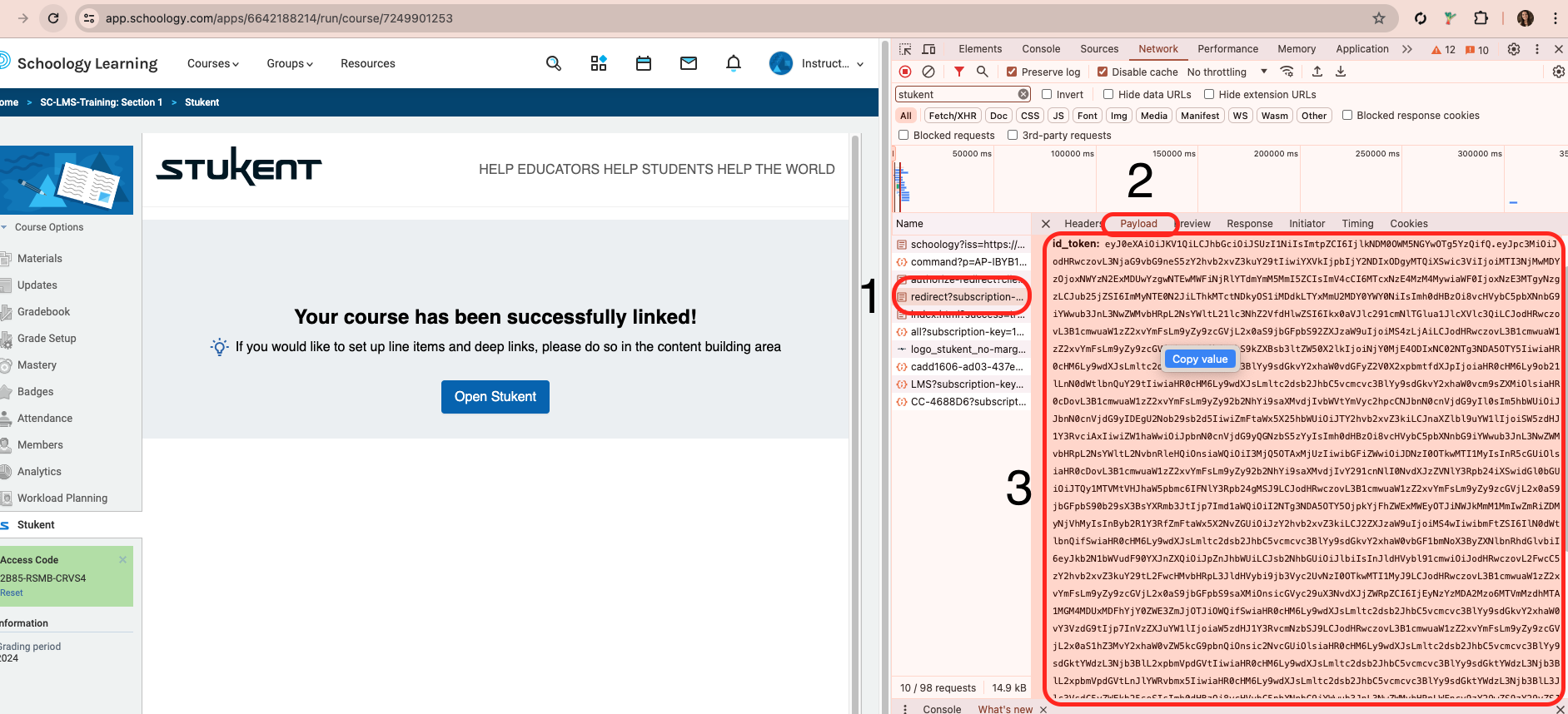The height and width of the screenshot is (714, 1568).
Task: Bookmark this page with the star icon
Action: click(x=1379, y=18)
